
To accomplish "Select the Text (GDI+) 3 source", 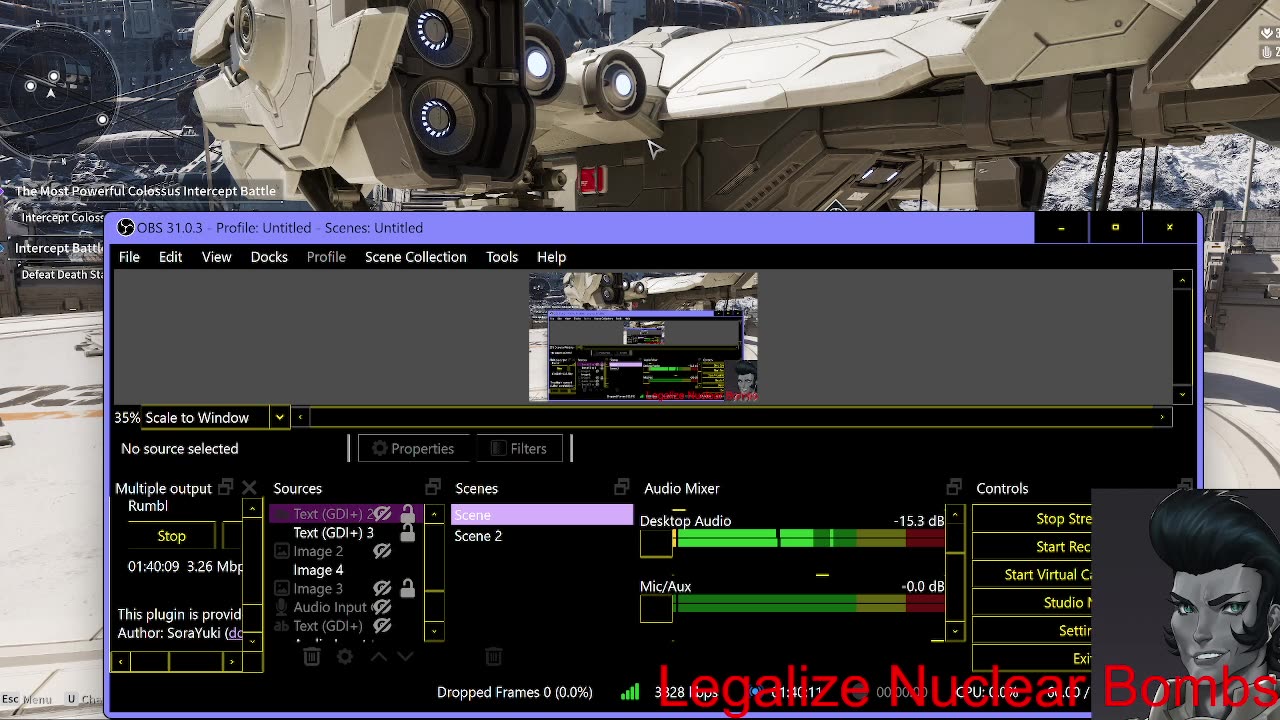I will pos(333,533).
